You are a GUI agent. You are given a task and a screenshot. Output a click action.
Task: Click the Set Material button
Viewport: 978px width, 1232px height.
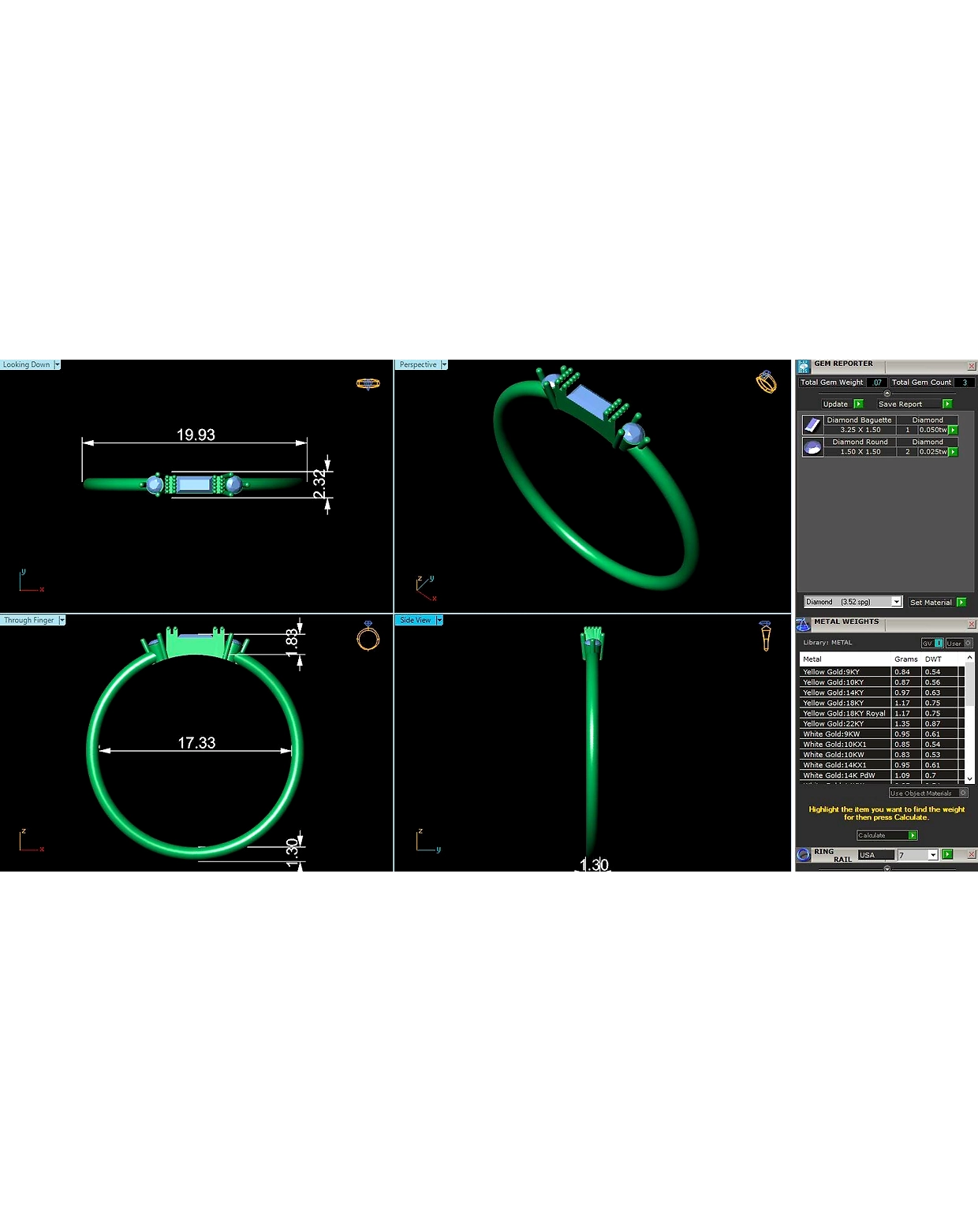click(x=931, y=602)
